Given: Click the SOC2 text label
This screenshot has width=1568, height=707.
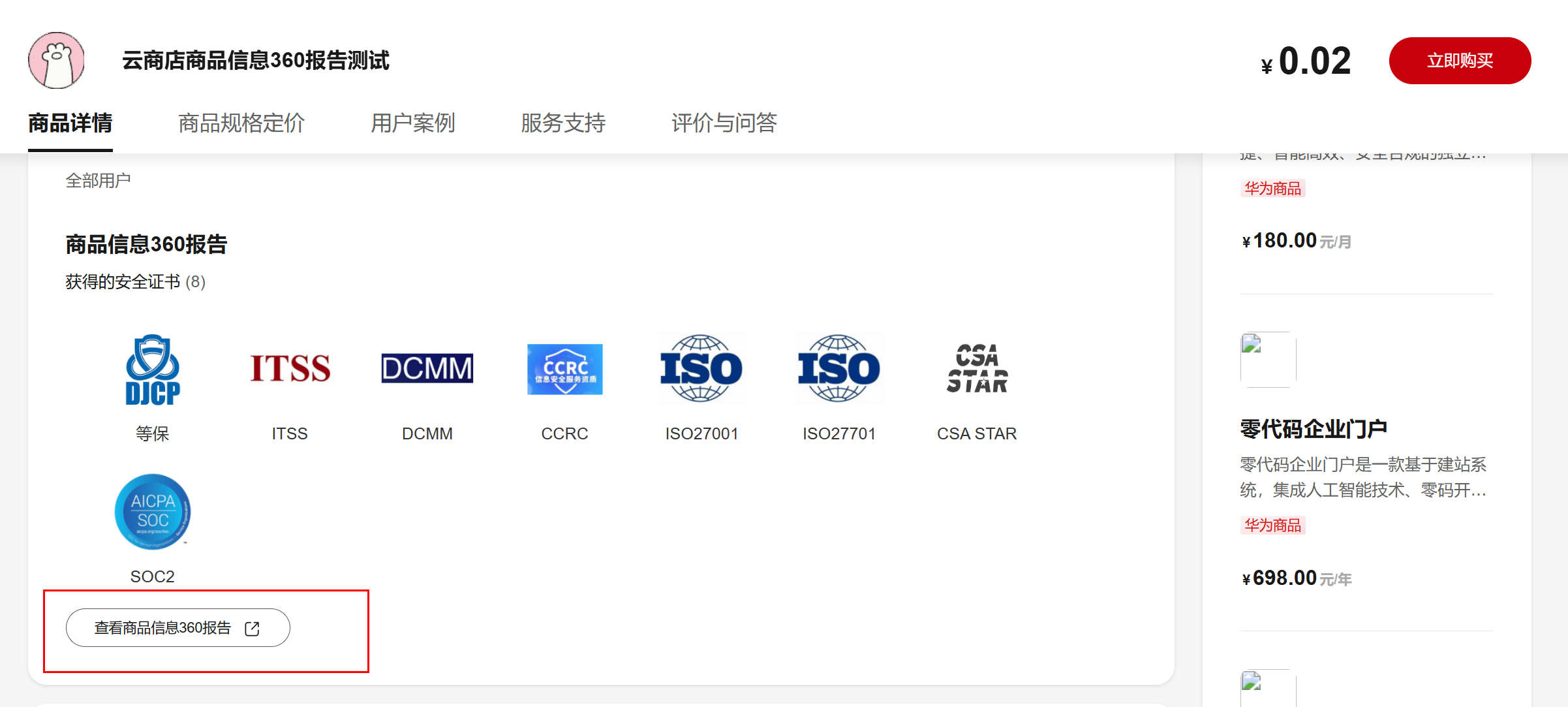Looking at the screenshot, I should tap(153, 576).
